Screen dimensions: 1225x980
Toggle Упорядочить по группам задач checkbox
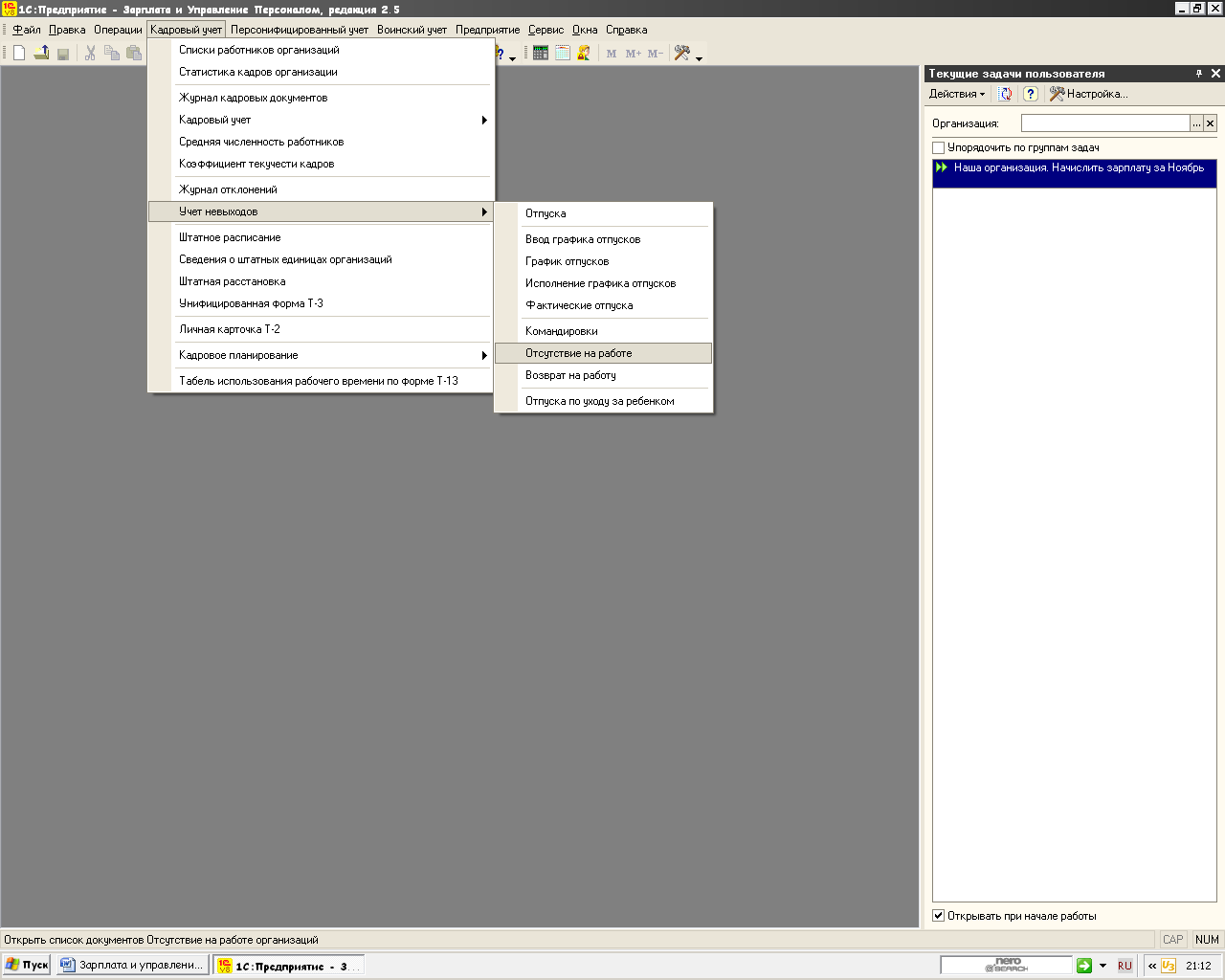[x=939, y=148]
